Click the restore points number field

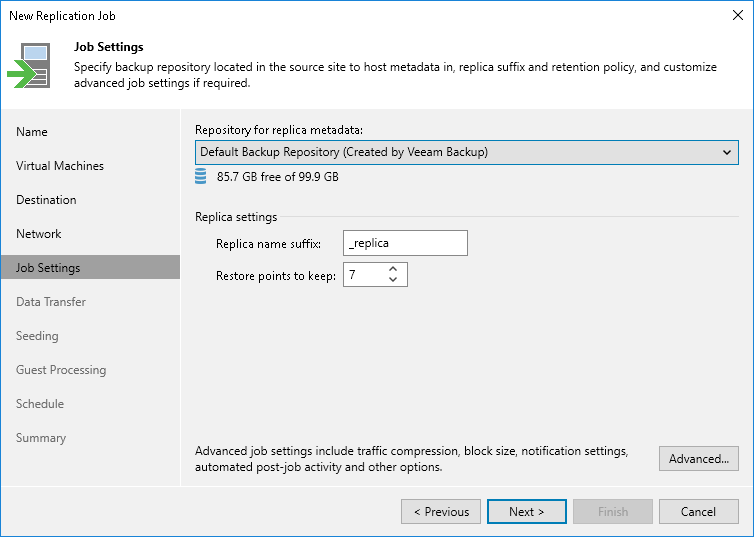coord(363,275)
